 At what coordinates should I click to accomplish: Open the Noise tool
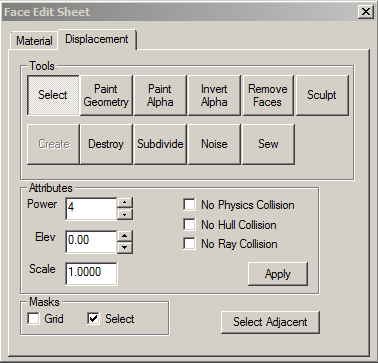click(x=214, y=144)
